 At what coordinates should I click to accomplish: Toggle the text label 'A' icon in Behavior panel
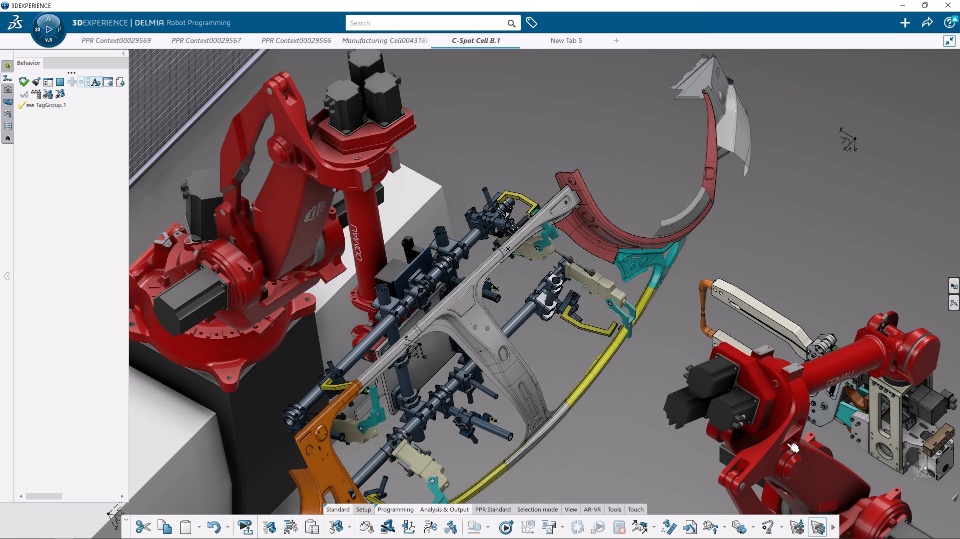click(x=96, y=82)
